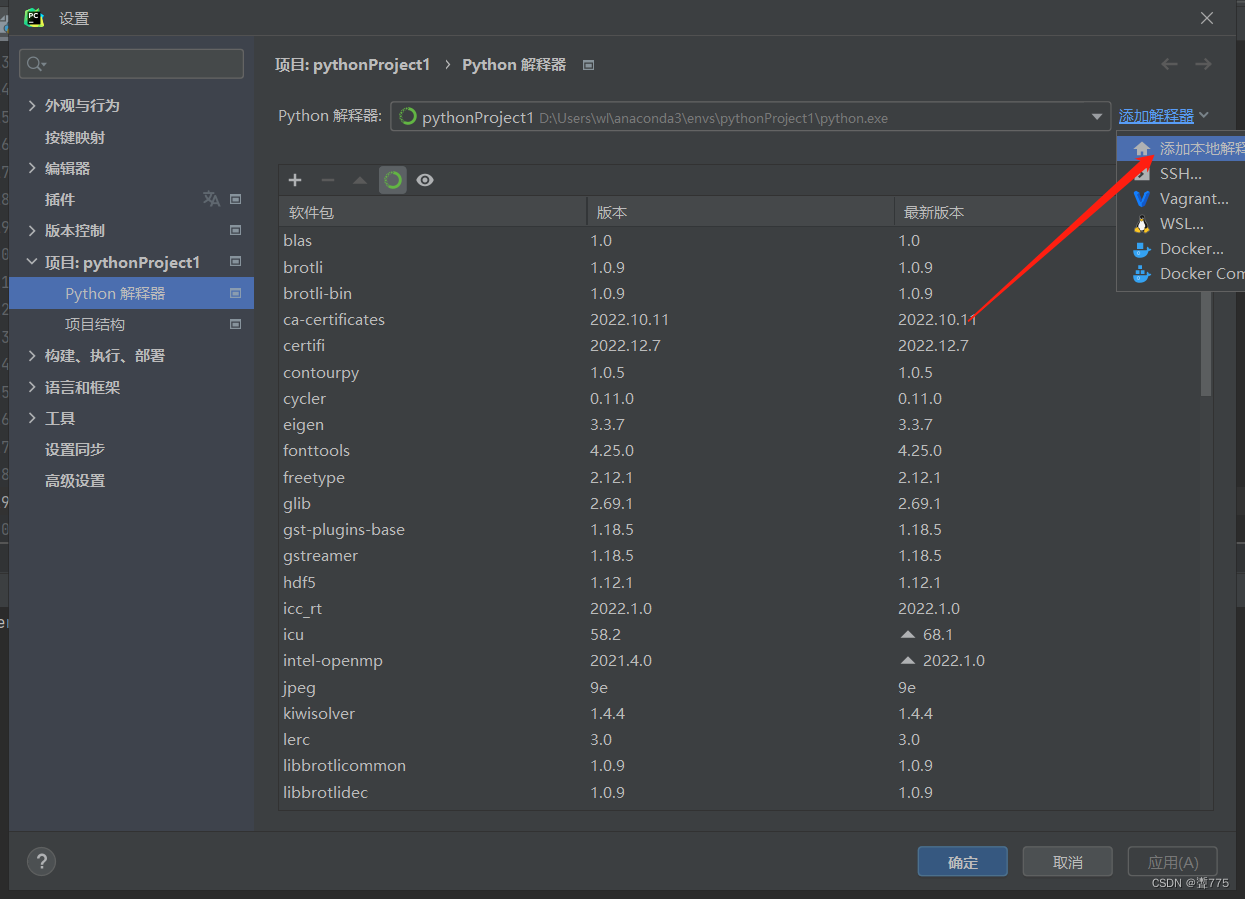Collapse the 项目: pythonProject1 tree node
Screen dimensions: 1245x899
(x=32, y=262)
